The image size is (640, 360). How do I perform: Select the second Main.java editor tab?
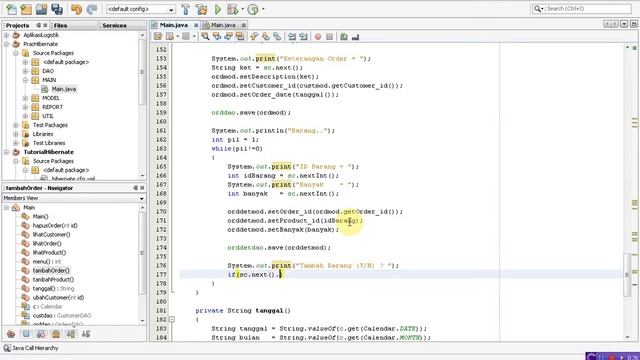tap(223, 25)
